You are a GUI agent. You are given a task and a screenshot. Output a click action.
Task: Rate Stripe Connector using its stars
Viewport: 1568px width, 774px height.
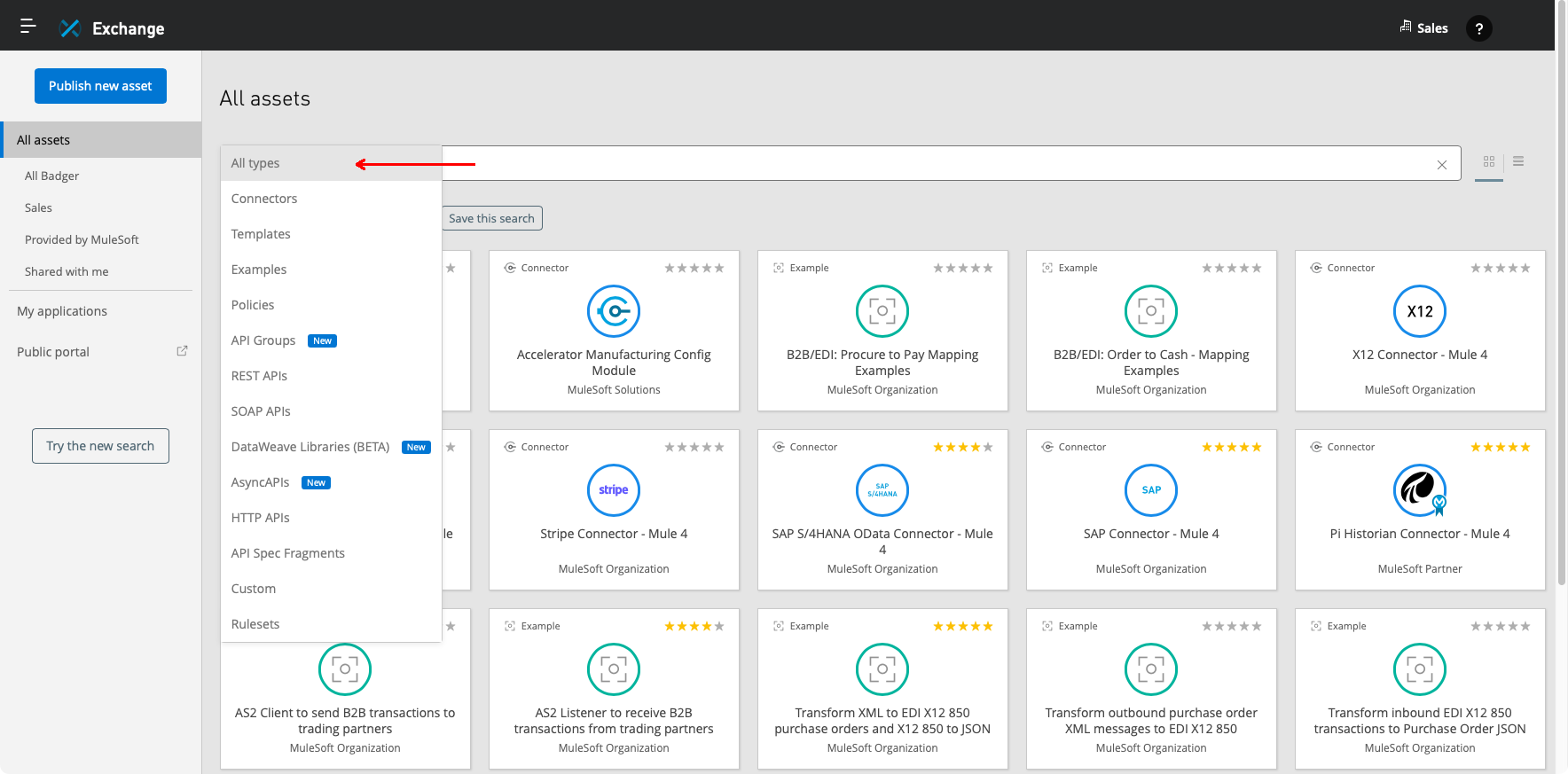(x=694, y=447)
